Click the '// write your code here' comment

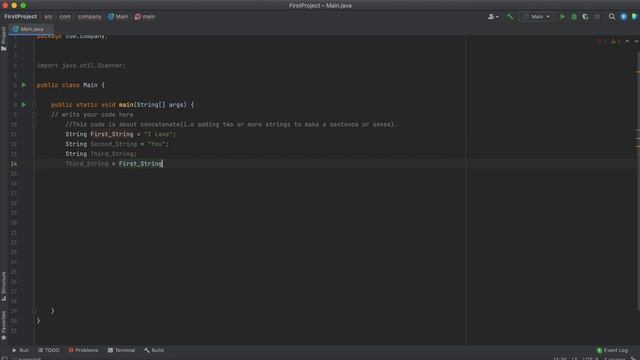tap(92, 115)
